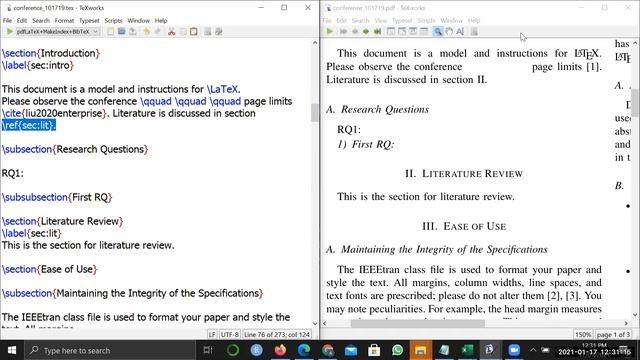Paste from clipboard via toolbar icon
The width and height of the screenshot is (640, 360).
point(193,31)
